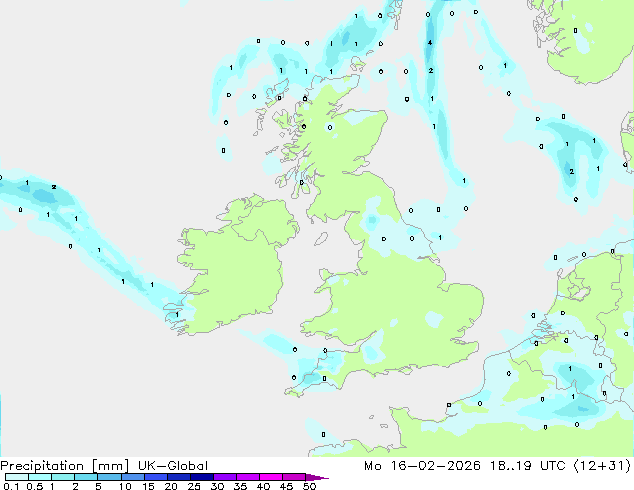Click the "40" legend scale label
The height and width of the screenshot is (490, 634).
263,486
